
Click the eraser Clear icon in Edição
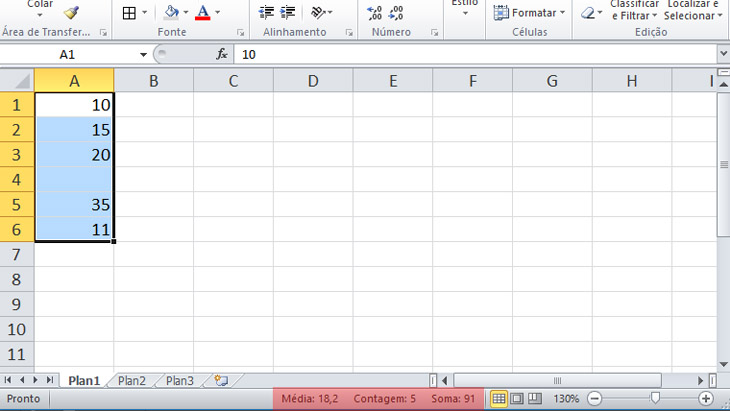click(587, 13)
